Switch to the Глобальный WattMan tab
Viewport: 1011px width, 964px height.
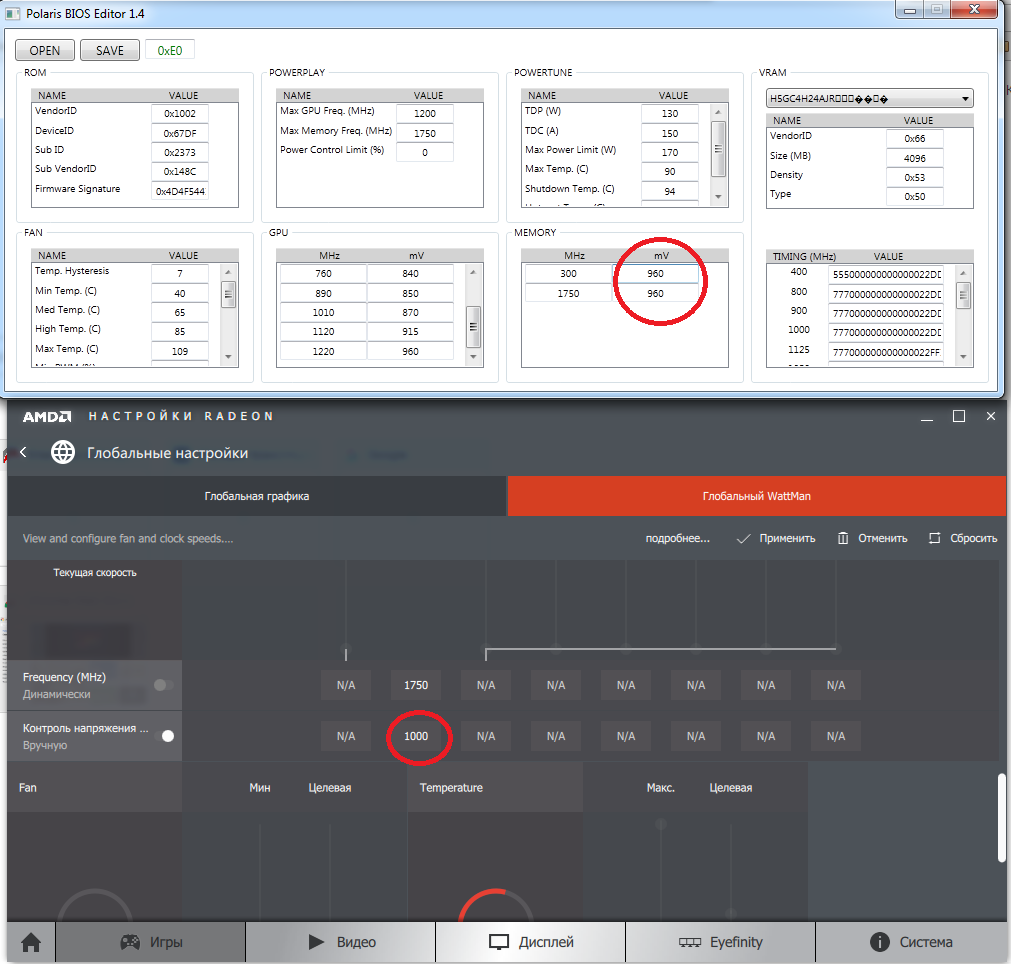click(757, 496)
